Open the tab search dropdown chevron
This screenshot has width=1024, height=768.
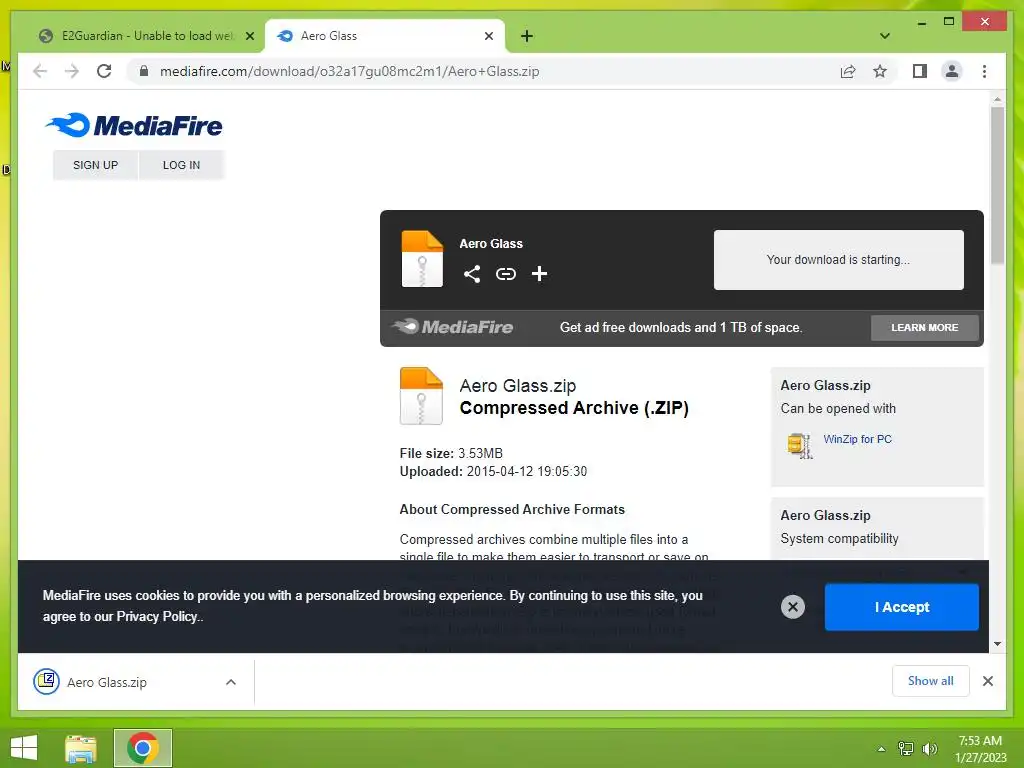tap(885, 36)
